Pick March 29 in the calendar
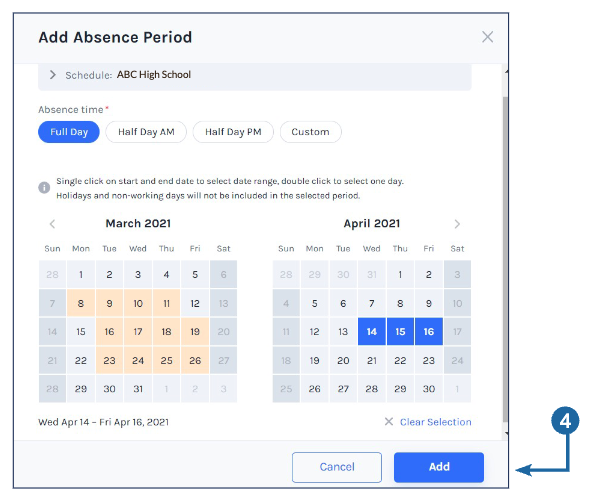The image size is (598, 501). (81, 389)
